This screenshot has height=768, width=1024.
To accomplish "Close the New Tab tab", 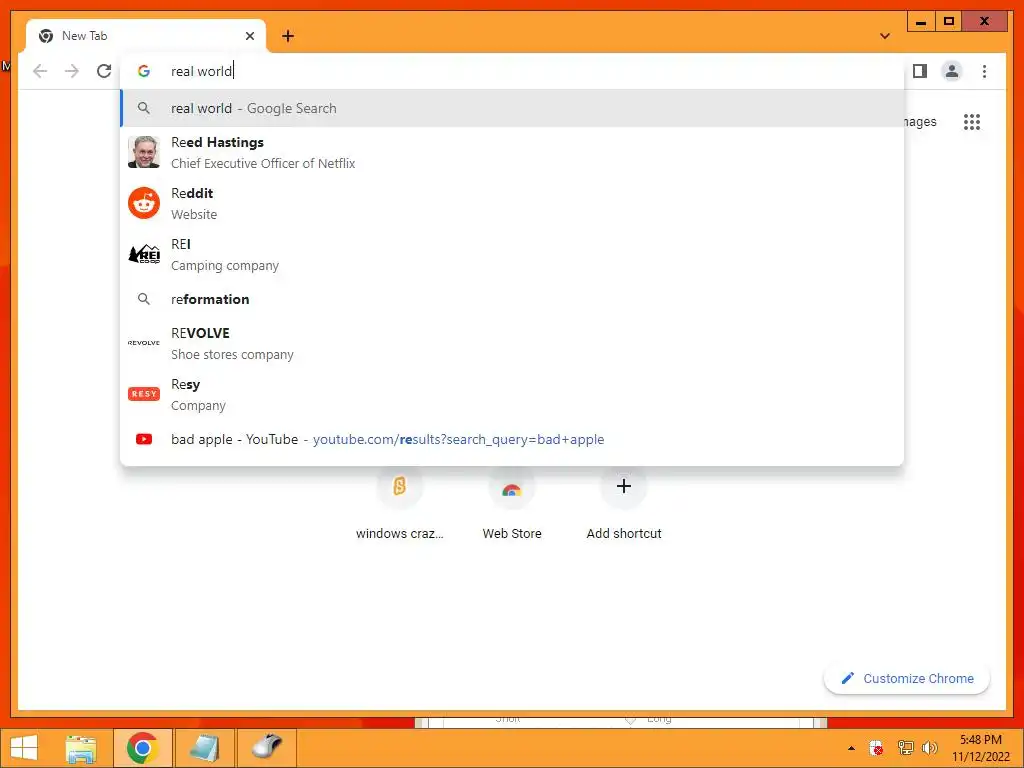I will tap(249, 36).
